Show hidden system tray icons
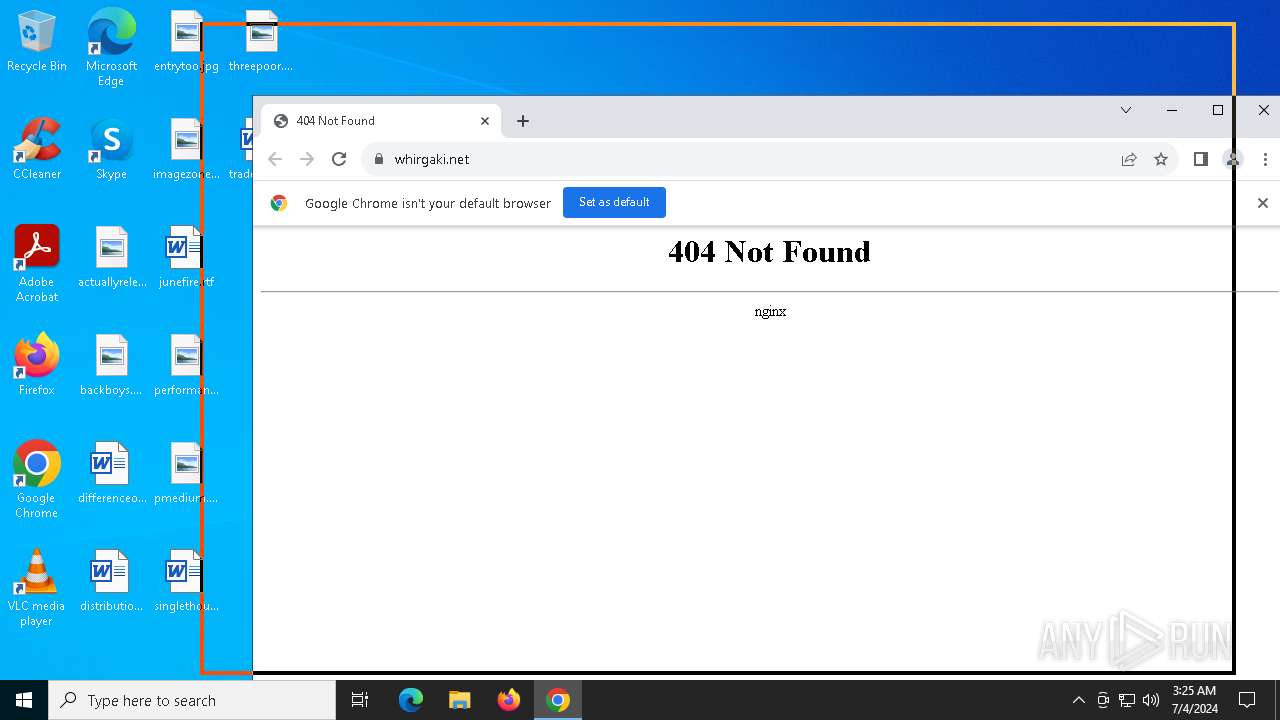This screenshot has width=1280, height=720. pos(1078,700)
